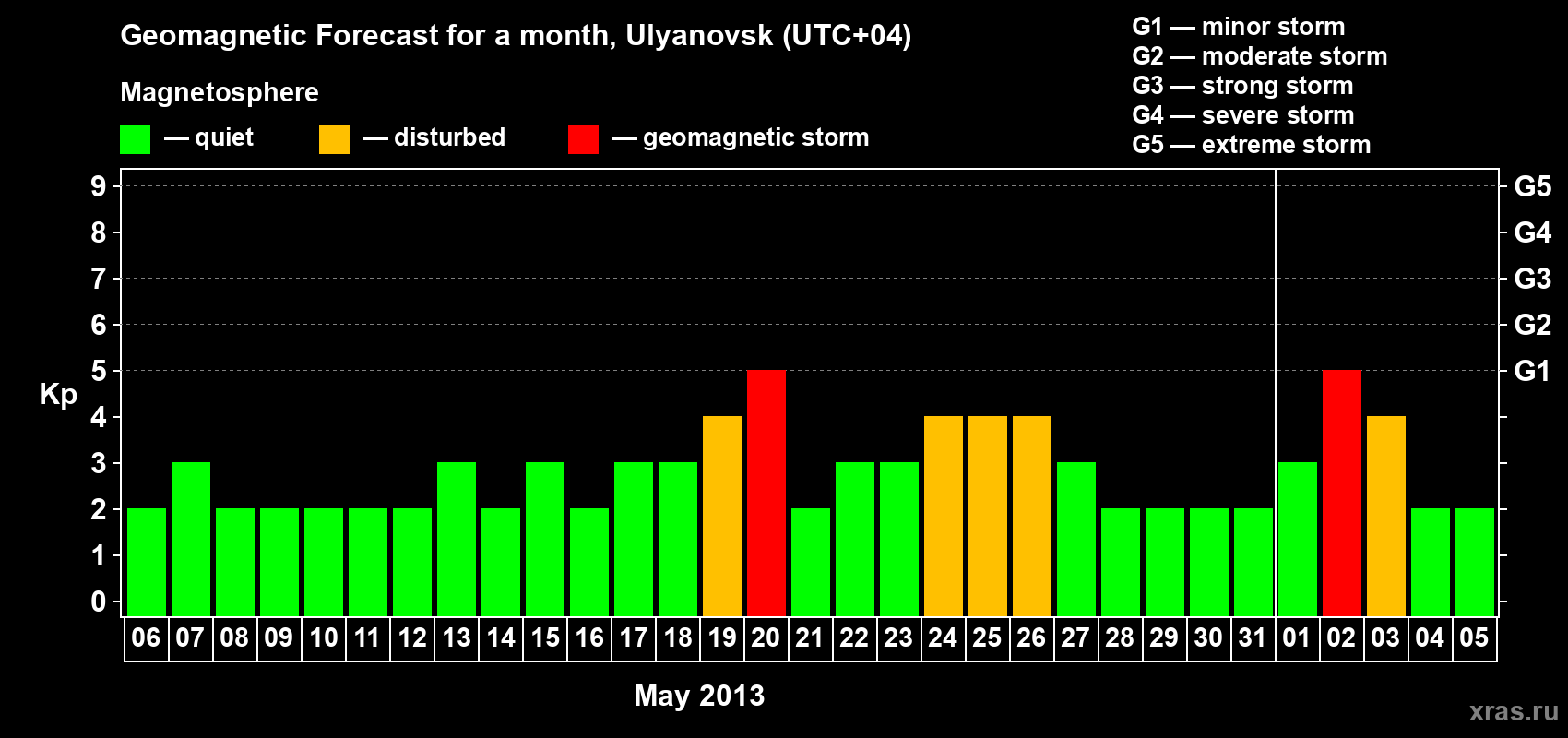
Task: Click 'G3 — strong storm' legend text
Action: pyautogui.click(x=1242, y=86)
